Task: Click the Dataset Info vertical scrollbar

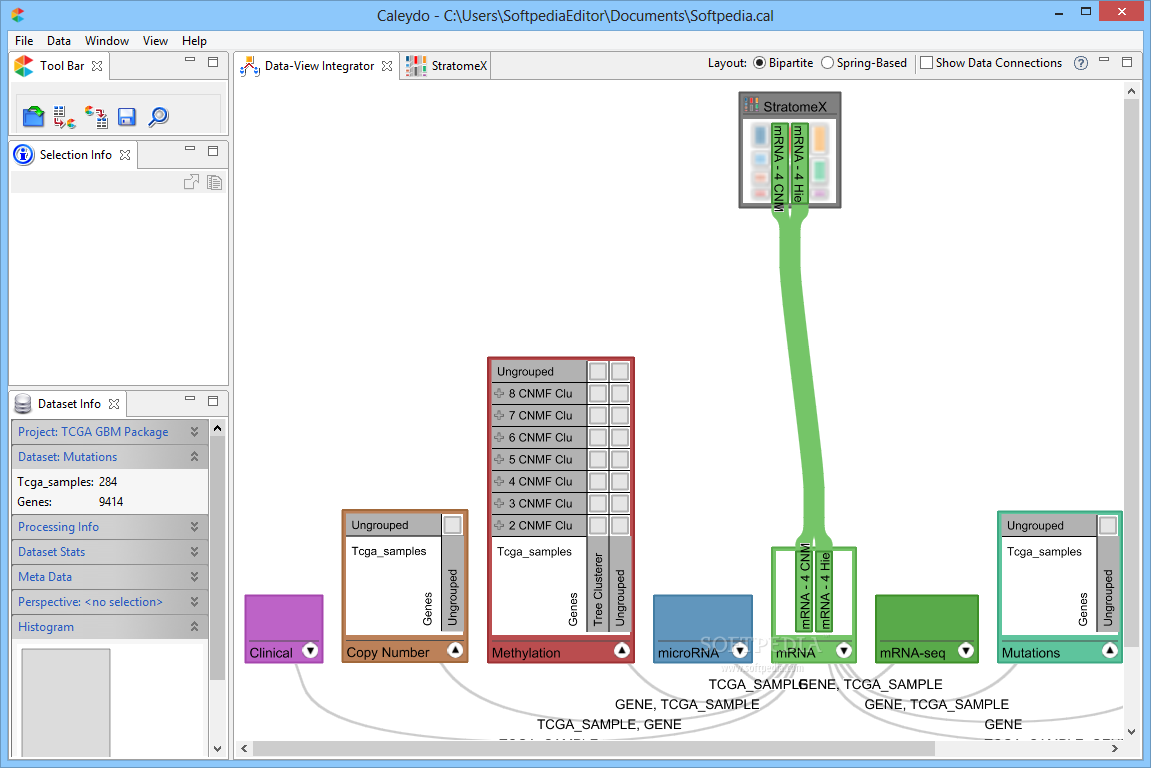Action: pos(217,558)
